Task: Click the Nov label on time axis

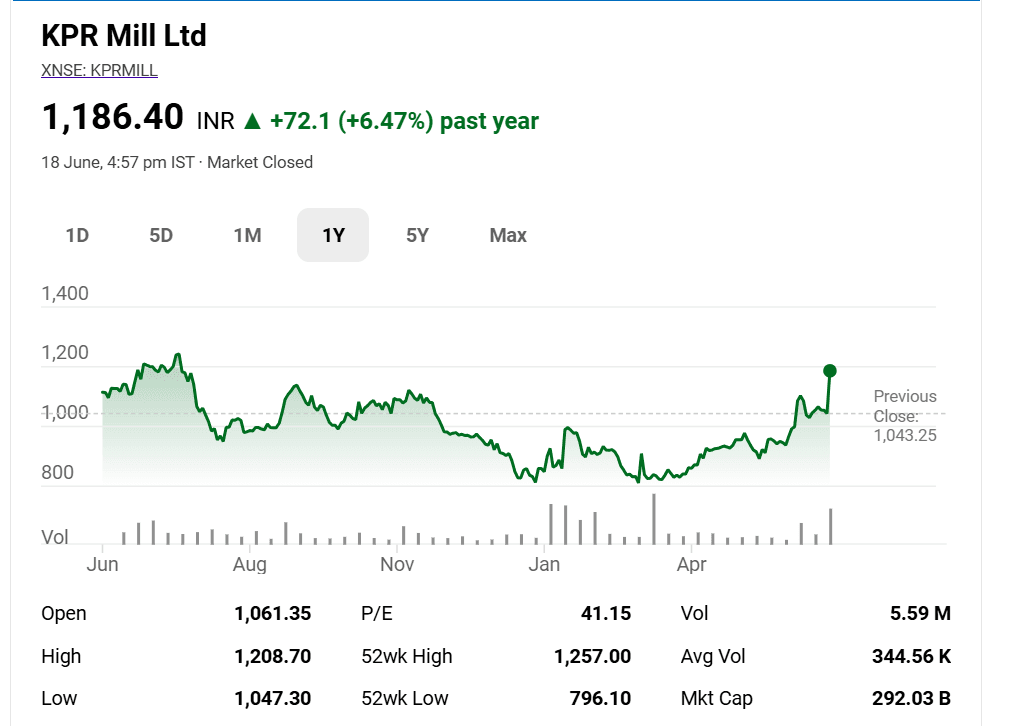Action: pos(397,564)
